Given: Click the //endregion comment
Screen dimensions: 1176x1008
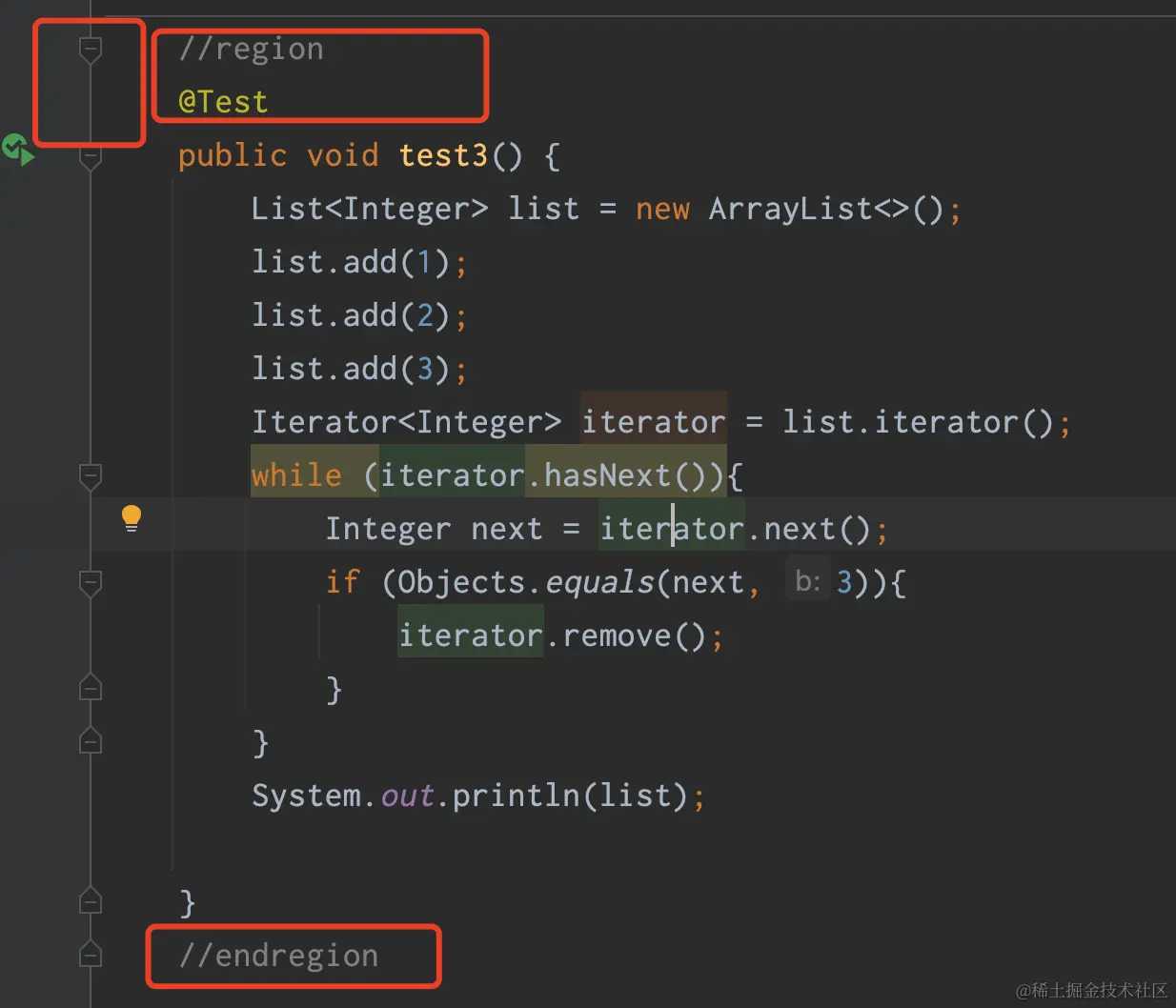Looking at the screenshot, I should 279,956.
